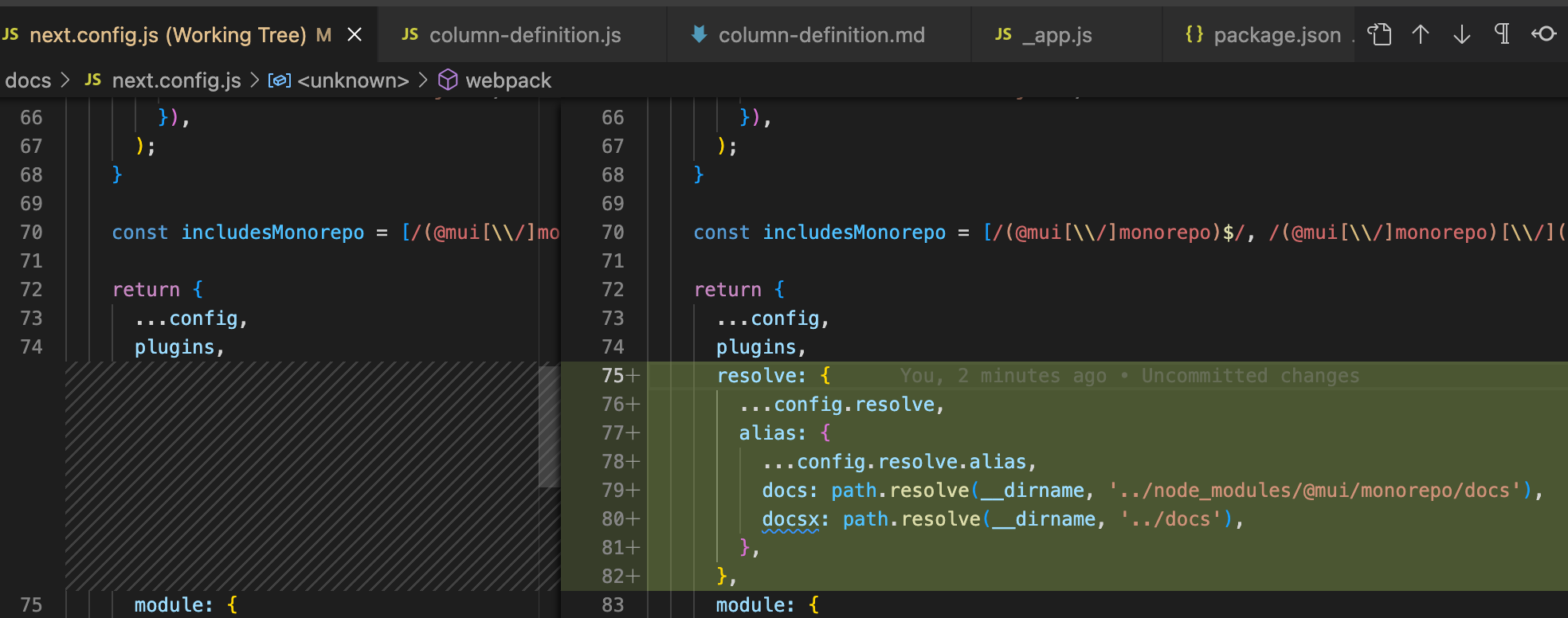Open the package.json tab
Image resolution: width=1568 pixels, height=618 pixels.
[x=1259, y=35]
